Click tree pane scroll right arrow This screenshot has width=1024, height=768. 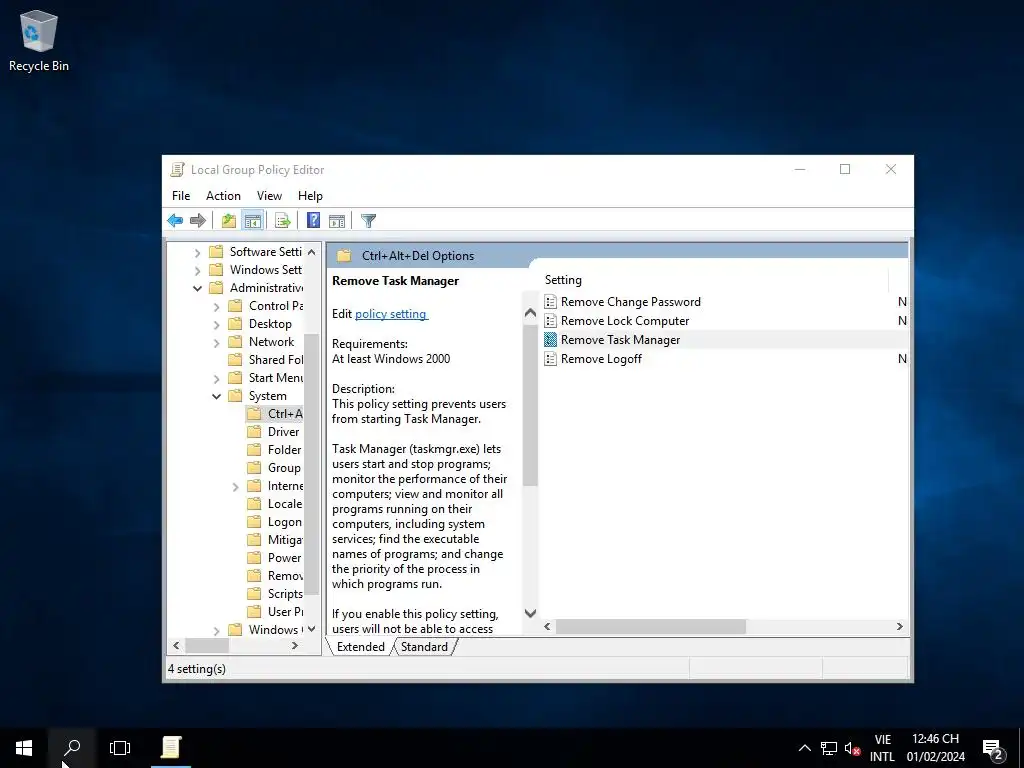(295, 645)
